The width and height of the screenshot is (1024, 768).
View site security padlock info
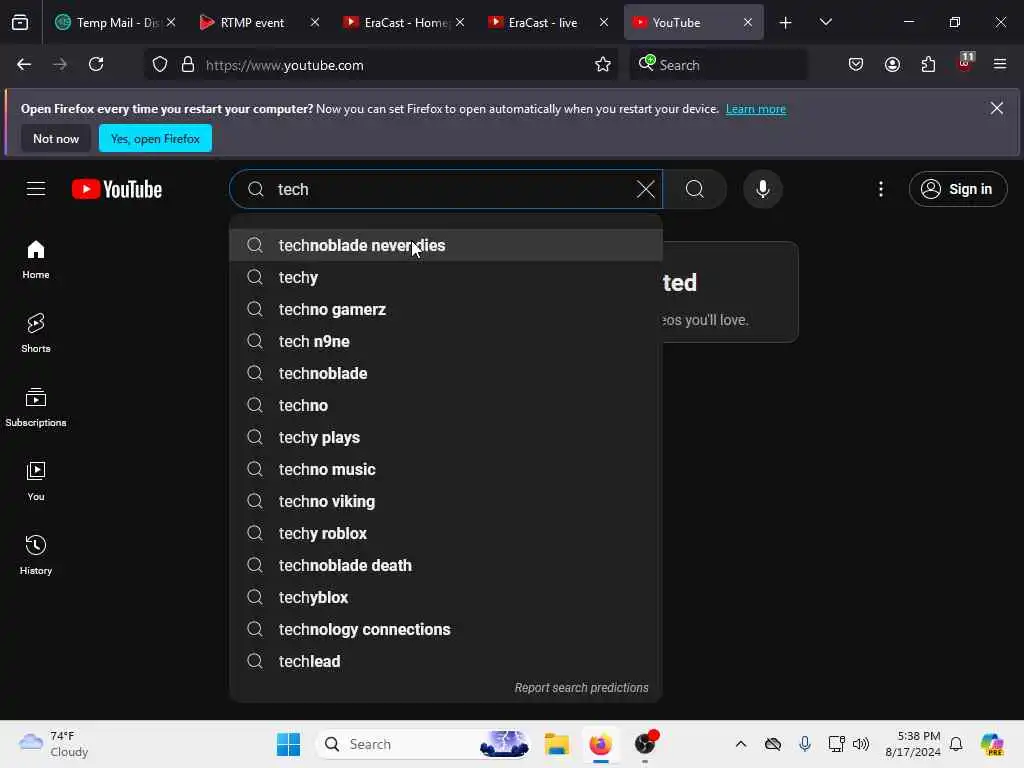(188, 65)
